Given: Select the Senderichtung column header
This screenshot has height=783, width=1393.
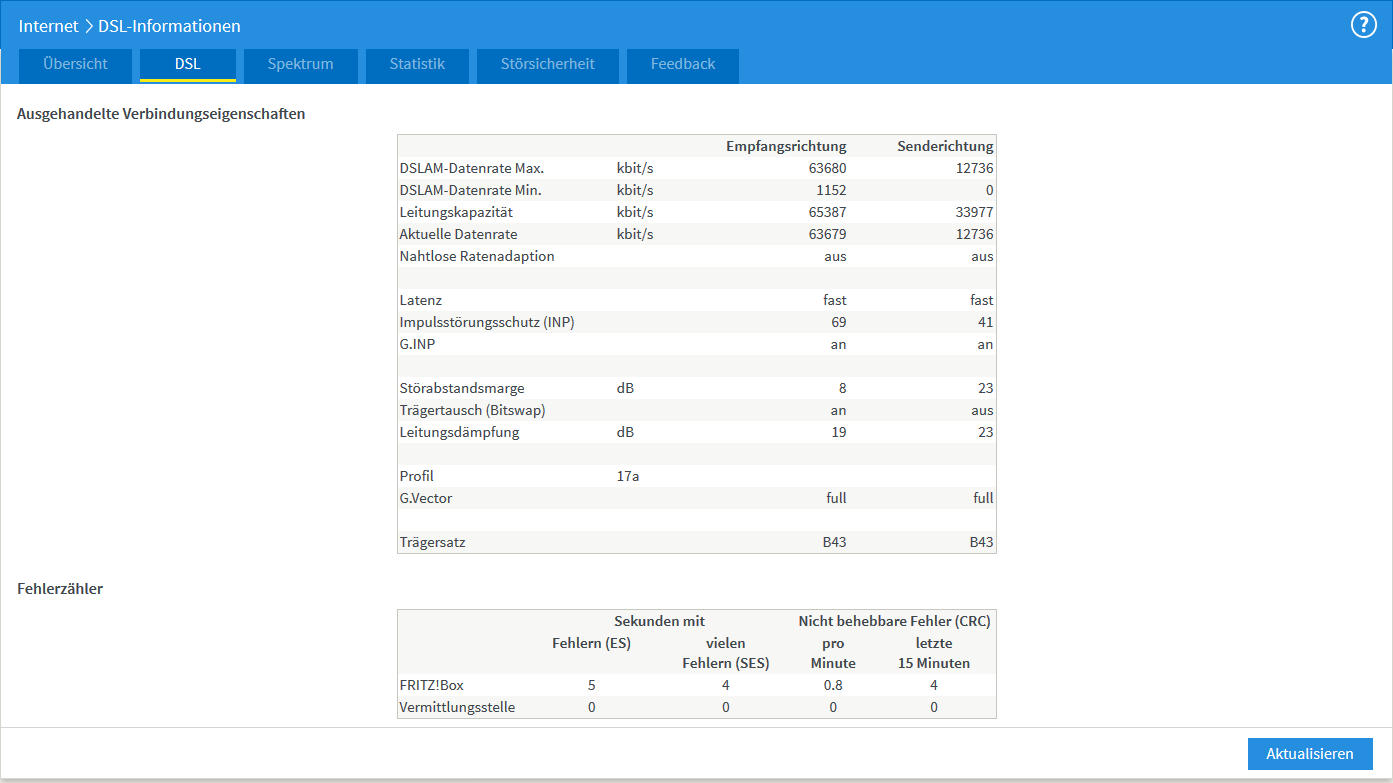Looking at the screenshot, I should (x=945, y=146).
